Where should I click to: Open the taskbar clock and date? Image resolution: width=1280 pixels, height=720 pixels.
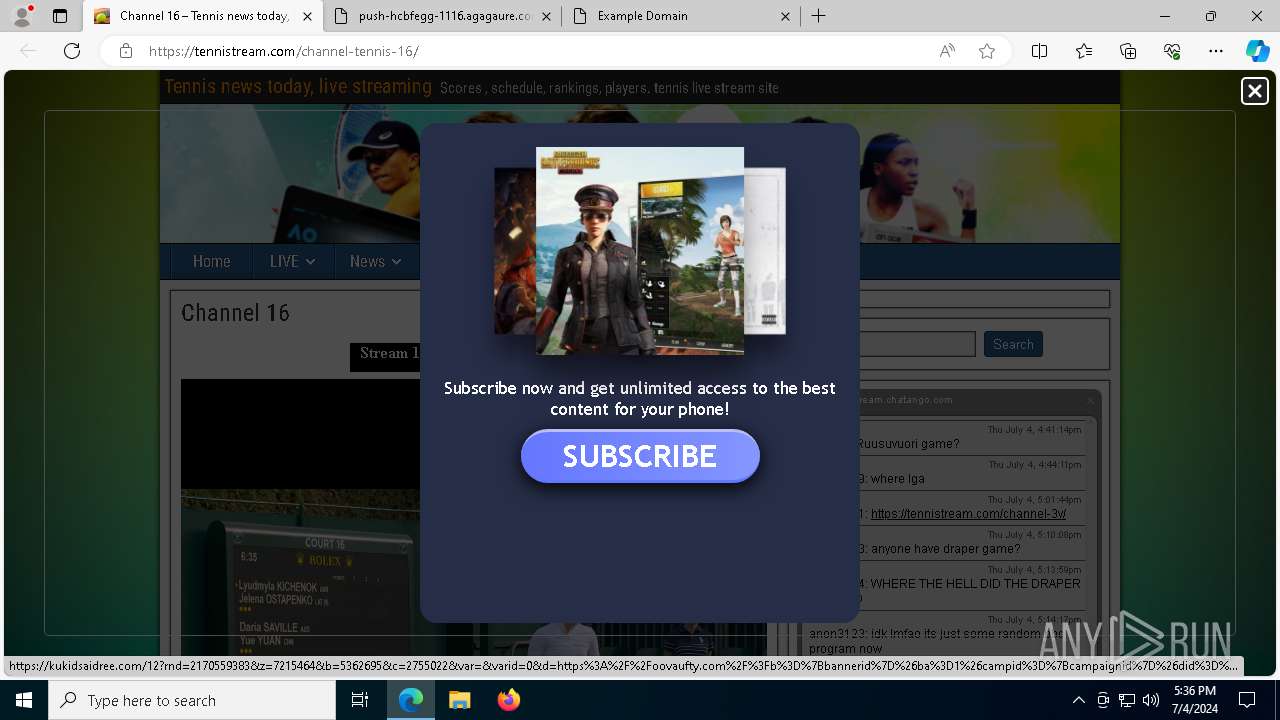coord(1195,700)
